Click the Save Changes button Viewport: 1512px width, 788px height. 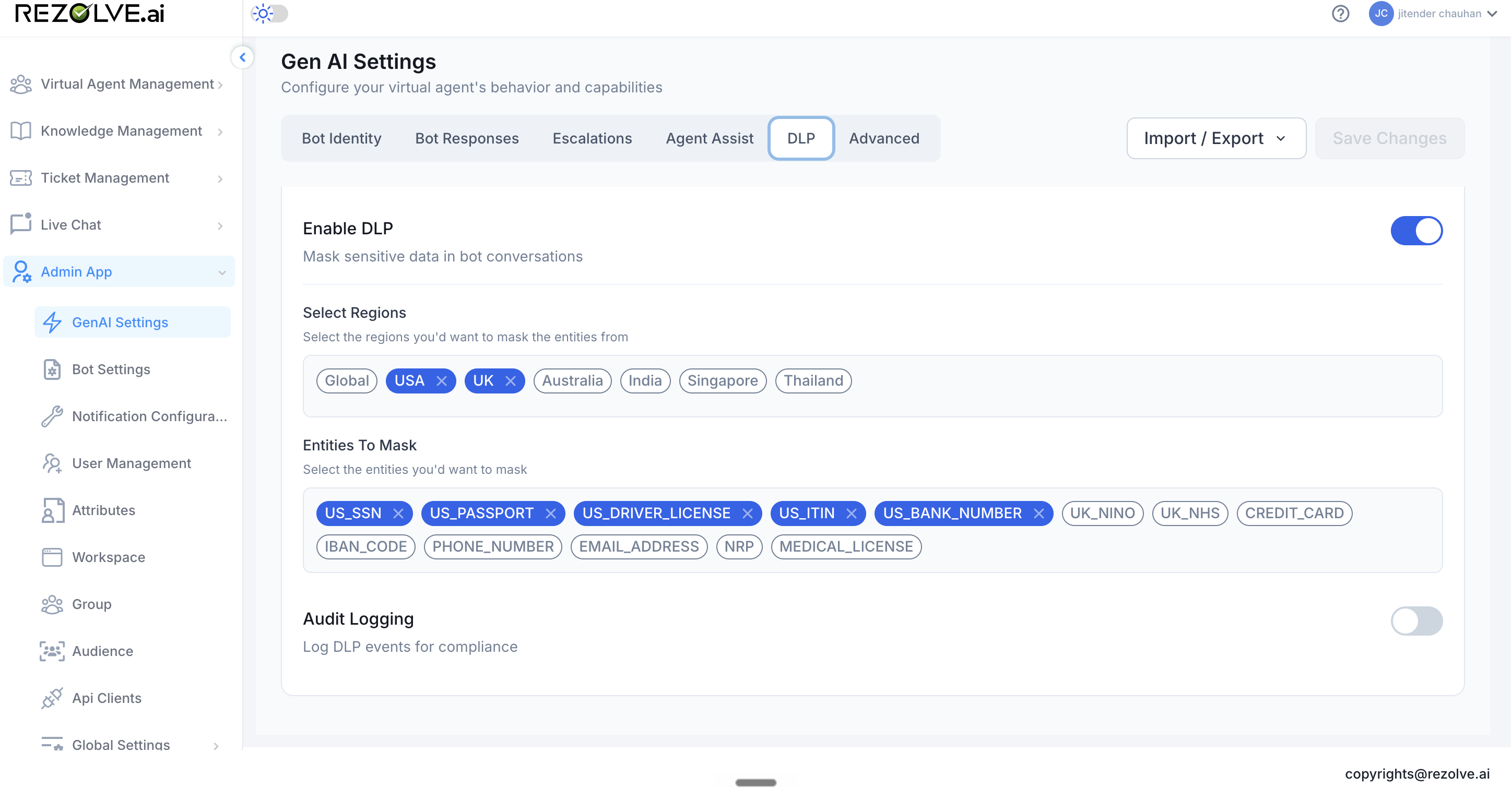(x=1389, y=138)
